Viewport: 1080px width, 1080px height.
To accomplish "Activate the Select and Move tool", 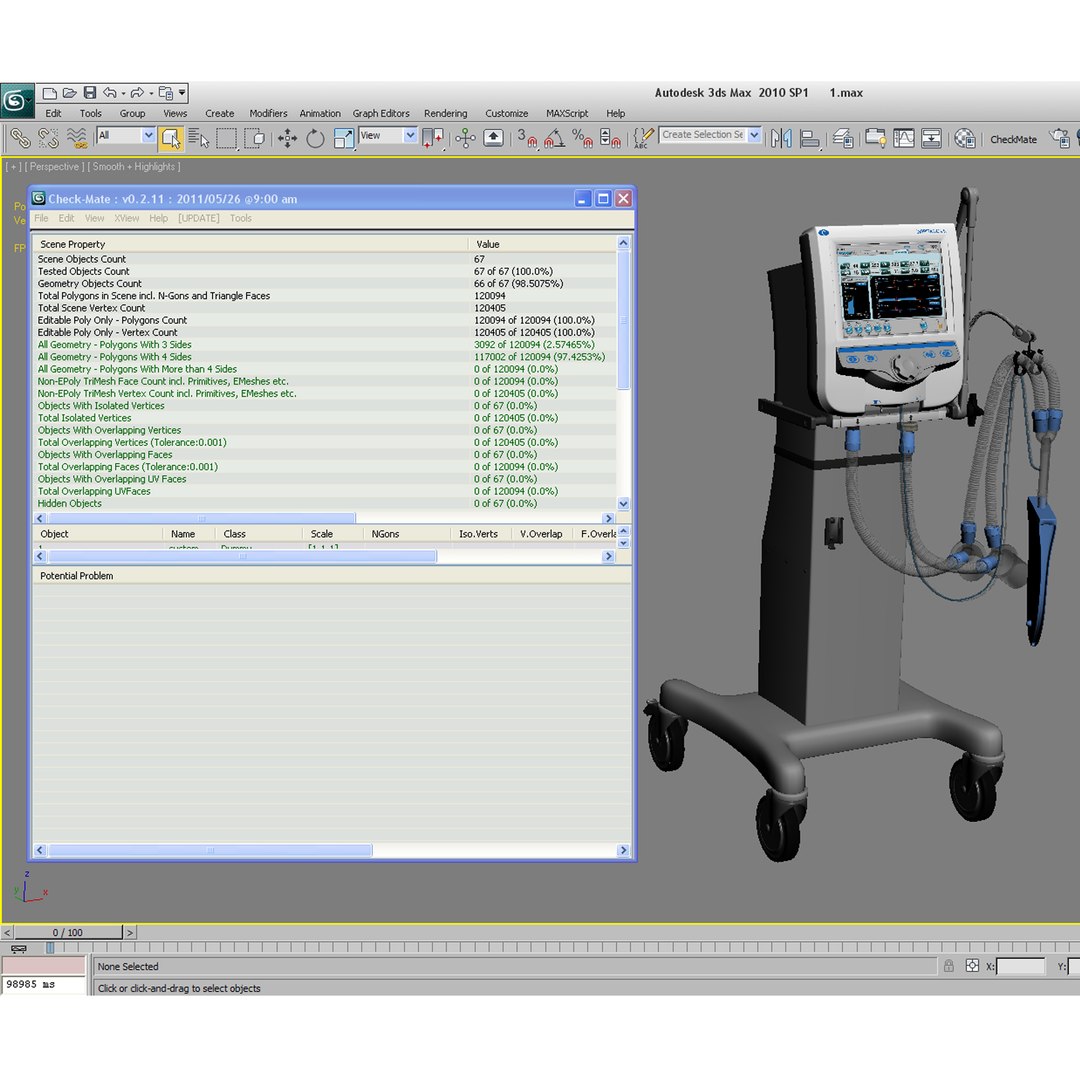I will point(287,138).
